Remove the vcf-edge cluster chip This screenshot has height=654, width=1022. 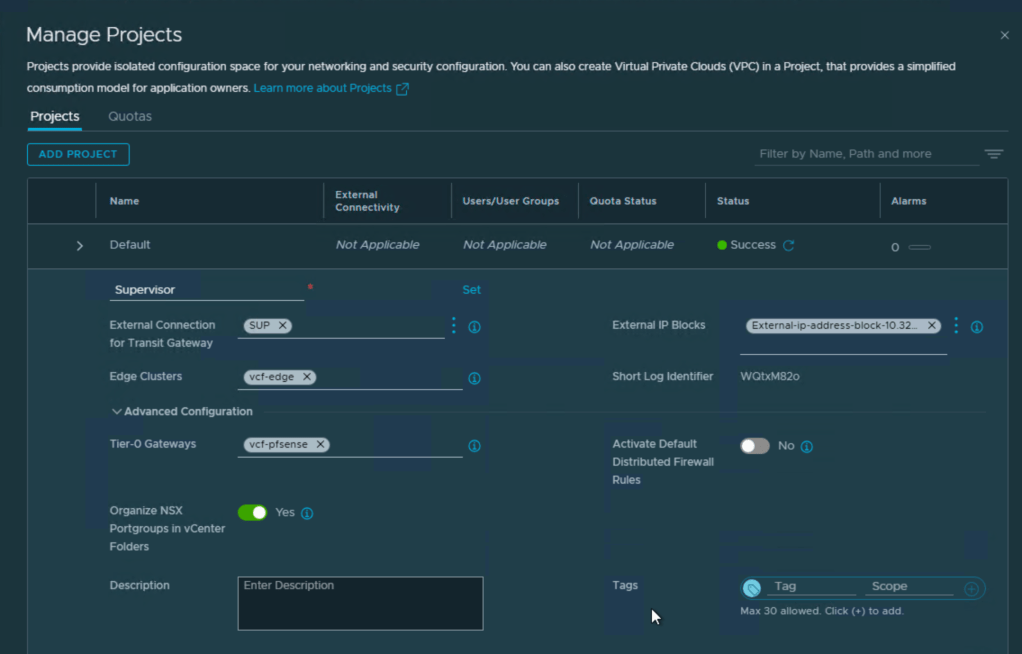point(307,377)
